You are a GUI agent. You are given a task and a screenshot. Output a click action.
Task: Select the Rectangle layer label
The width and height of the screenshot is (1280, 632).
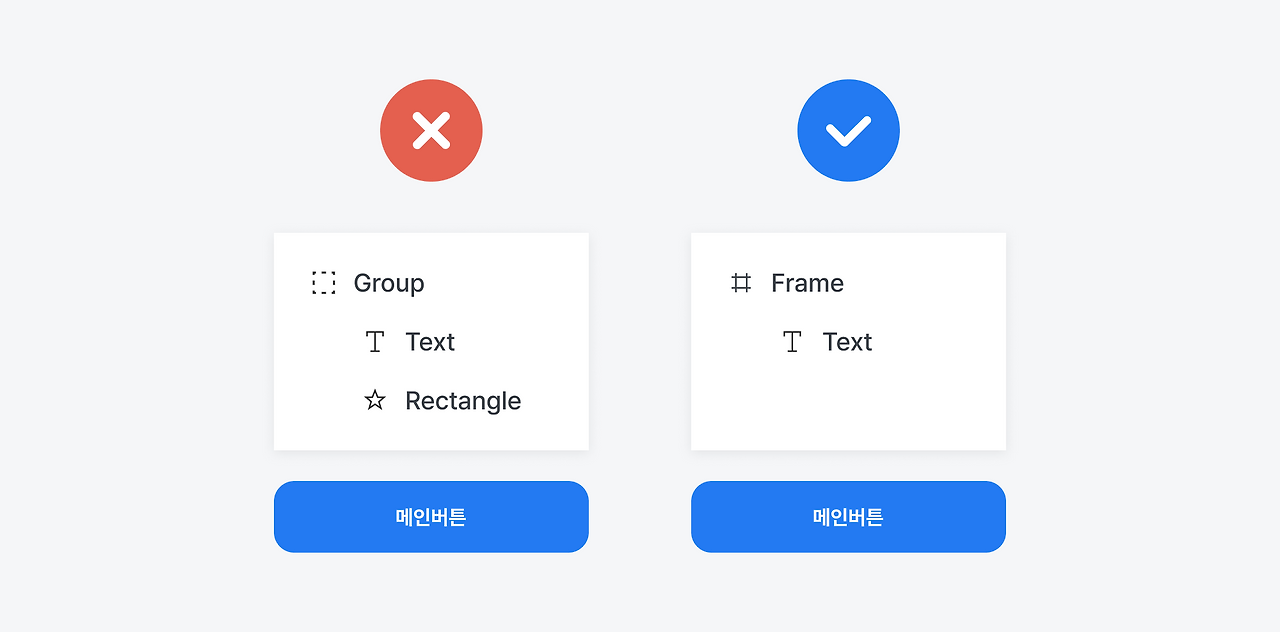[x=463, y=401]
